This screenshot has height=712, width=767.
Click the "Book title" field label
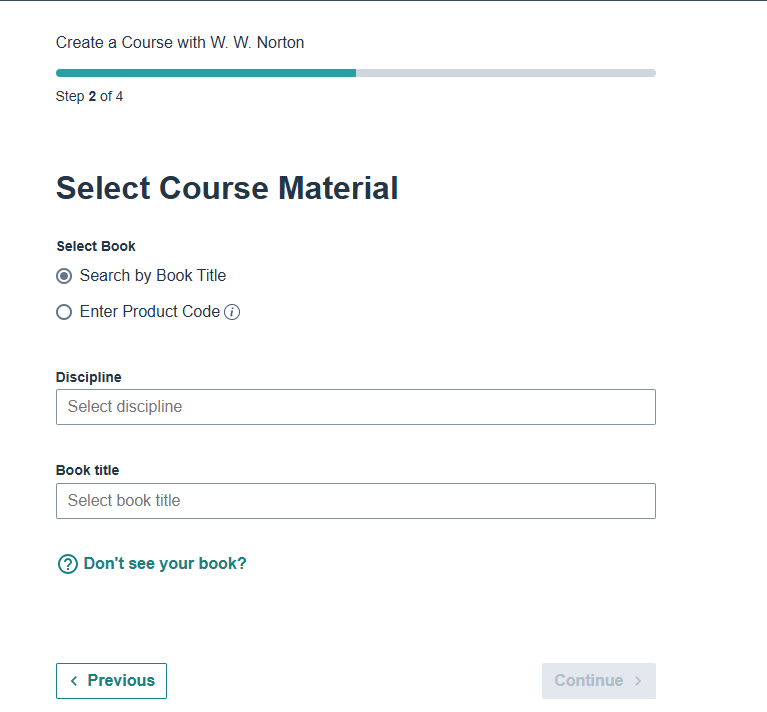pyautogui.click(x=87, y=470)
